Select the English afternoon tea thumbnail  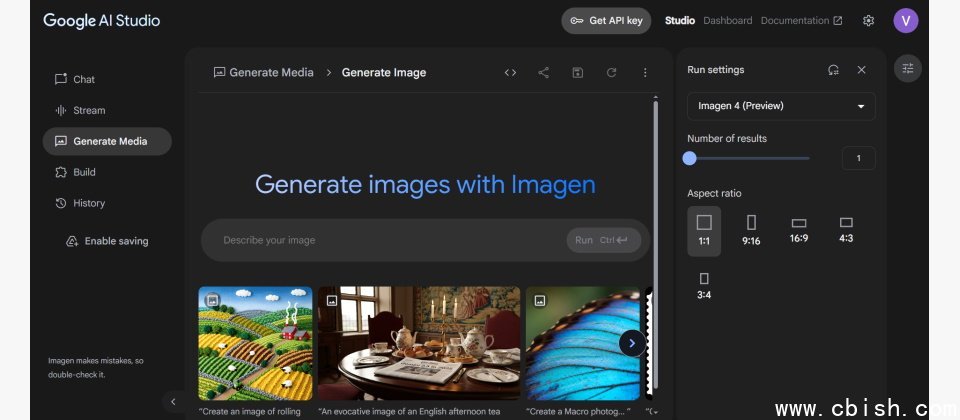click(x=419, y=343)
